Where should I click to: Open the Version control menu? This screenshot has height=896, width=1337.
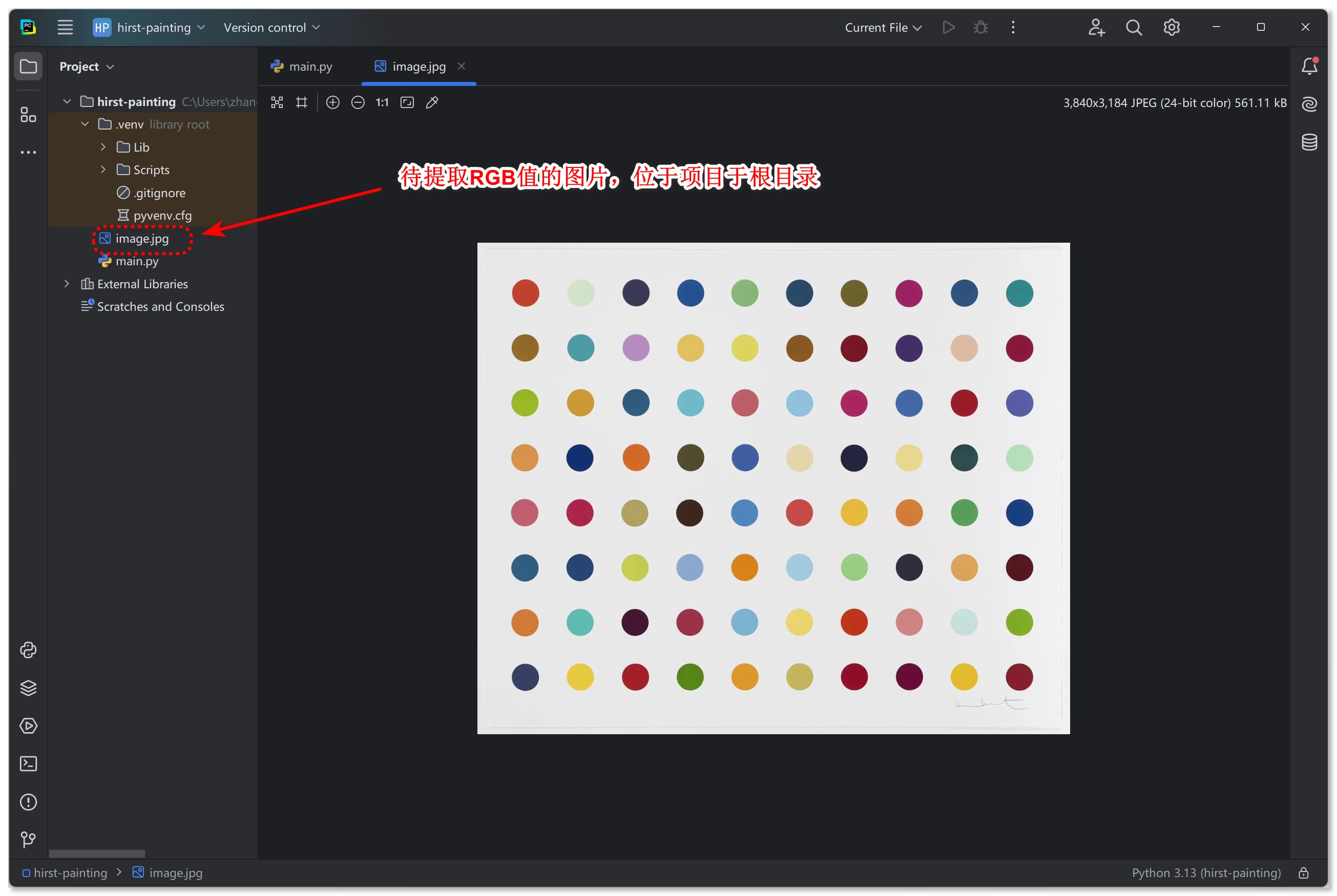click(271, 28)
